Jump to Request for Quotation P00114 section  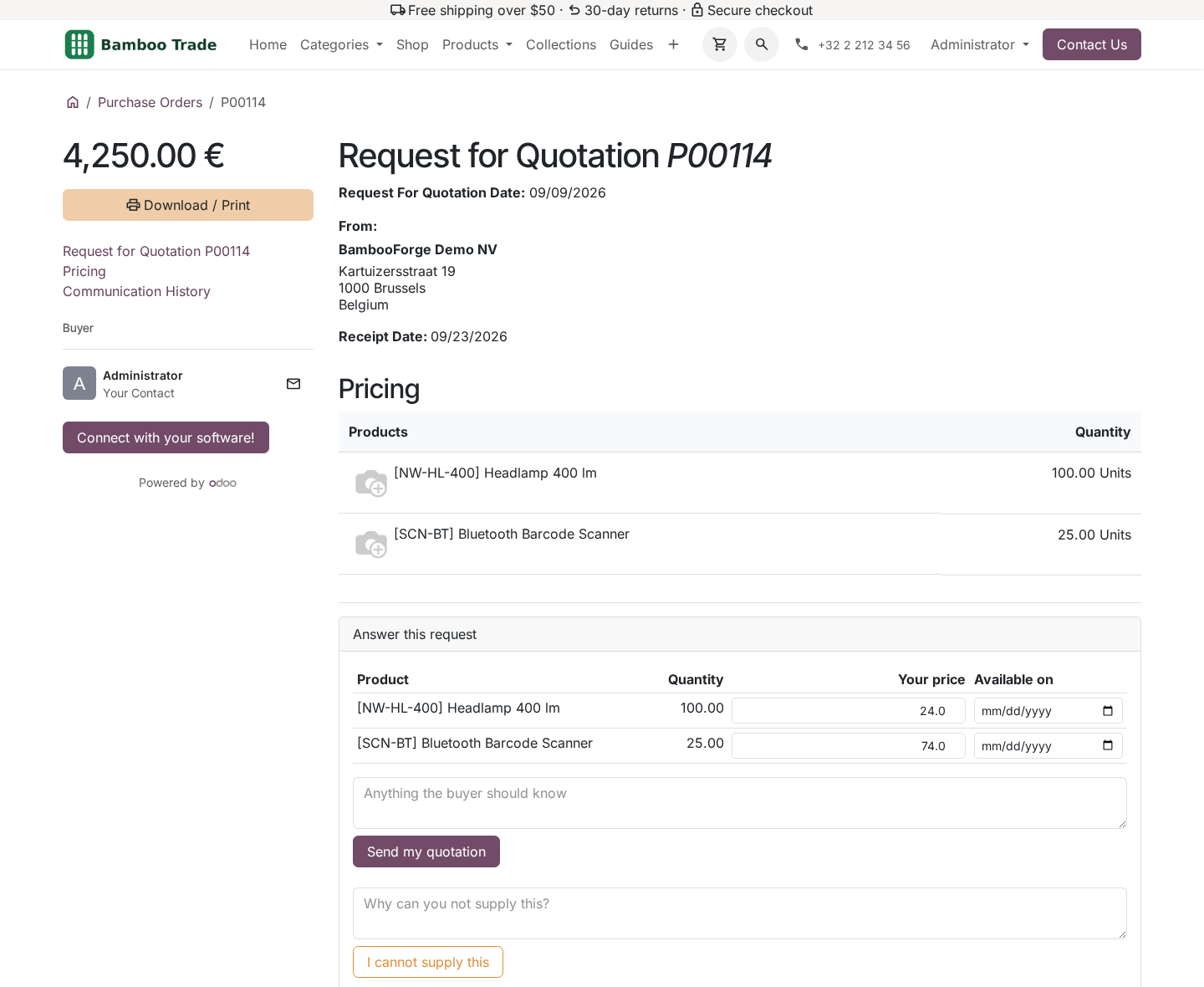[156, 251]
